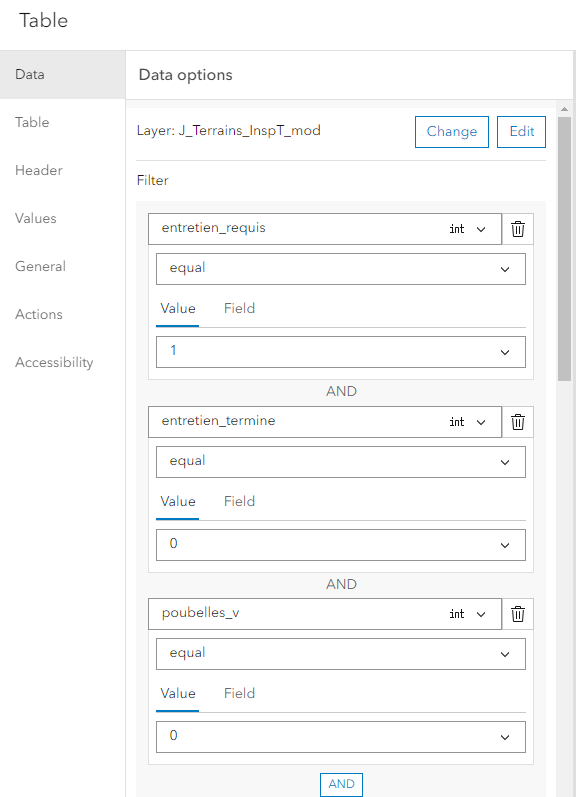Viewport: 576px width, 797px height.
Task: Open the Header settings section
Action: 39,170
